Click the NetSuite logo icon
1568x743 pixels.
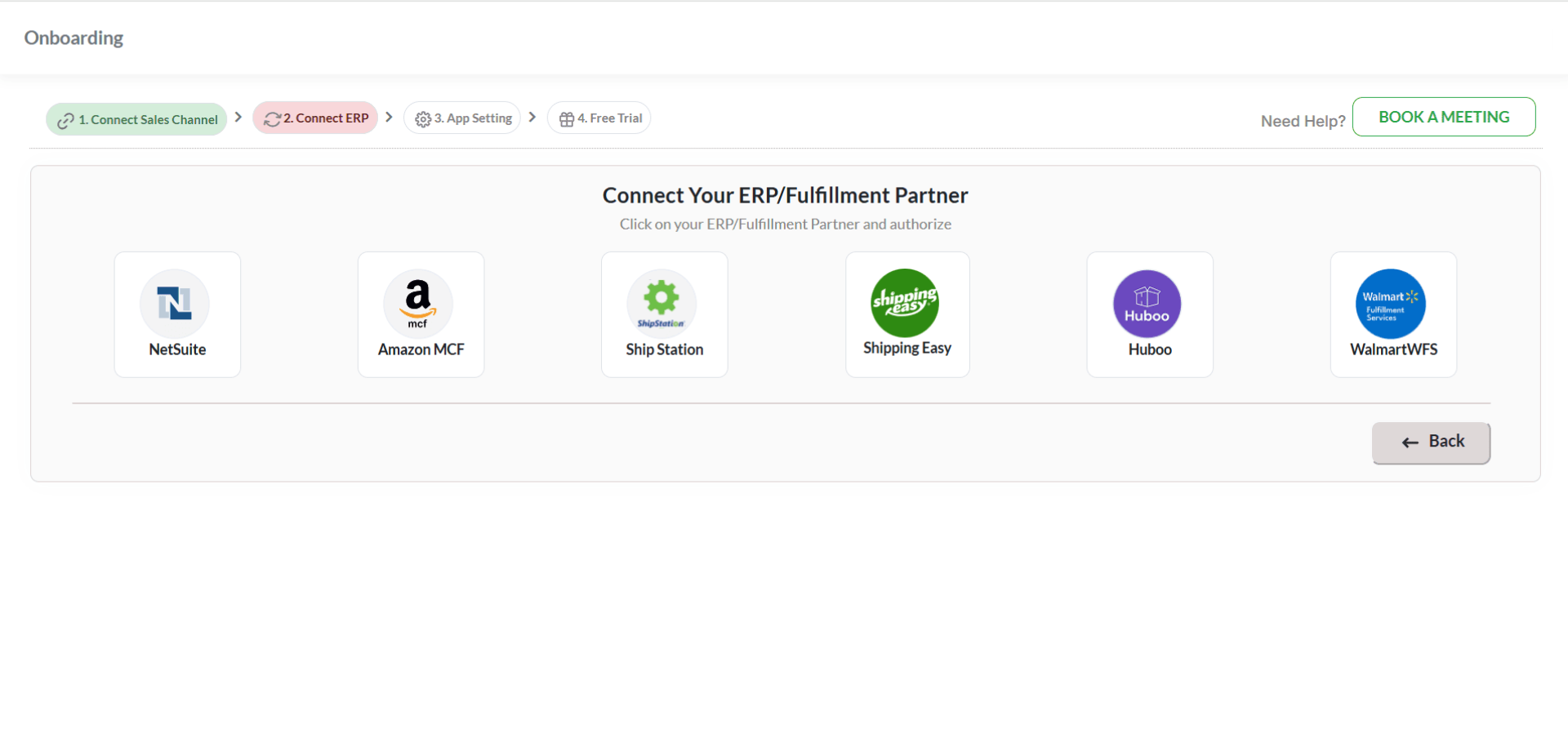tap(175, 303)
